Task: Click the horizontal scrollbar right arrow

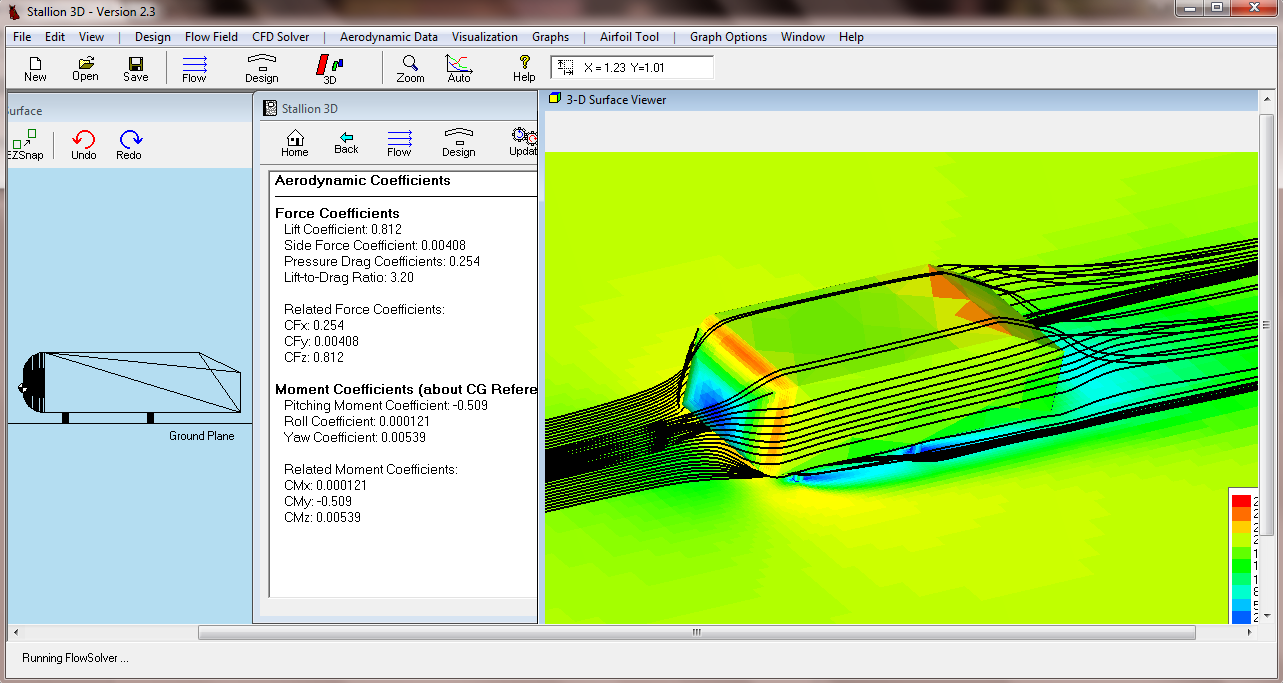Action: point(1250,633)
